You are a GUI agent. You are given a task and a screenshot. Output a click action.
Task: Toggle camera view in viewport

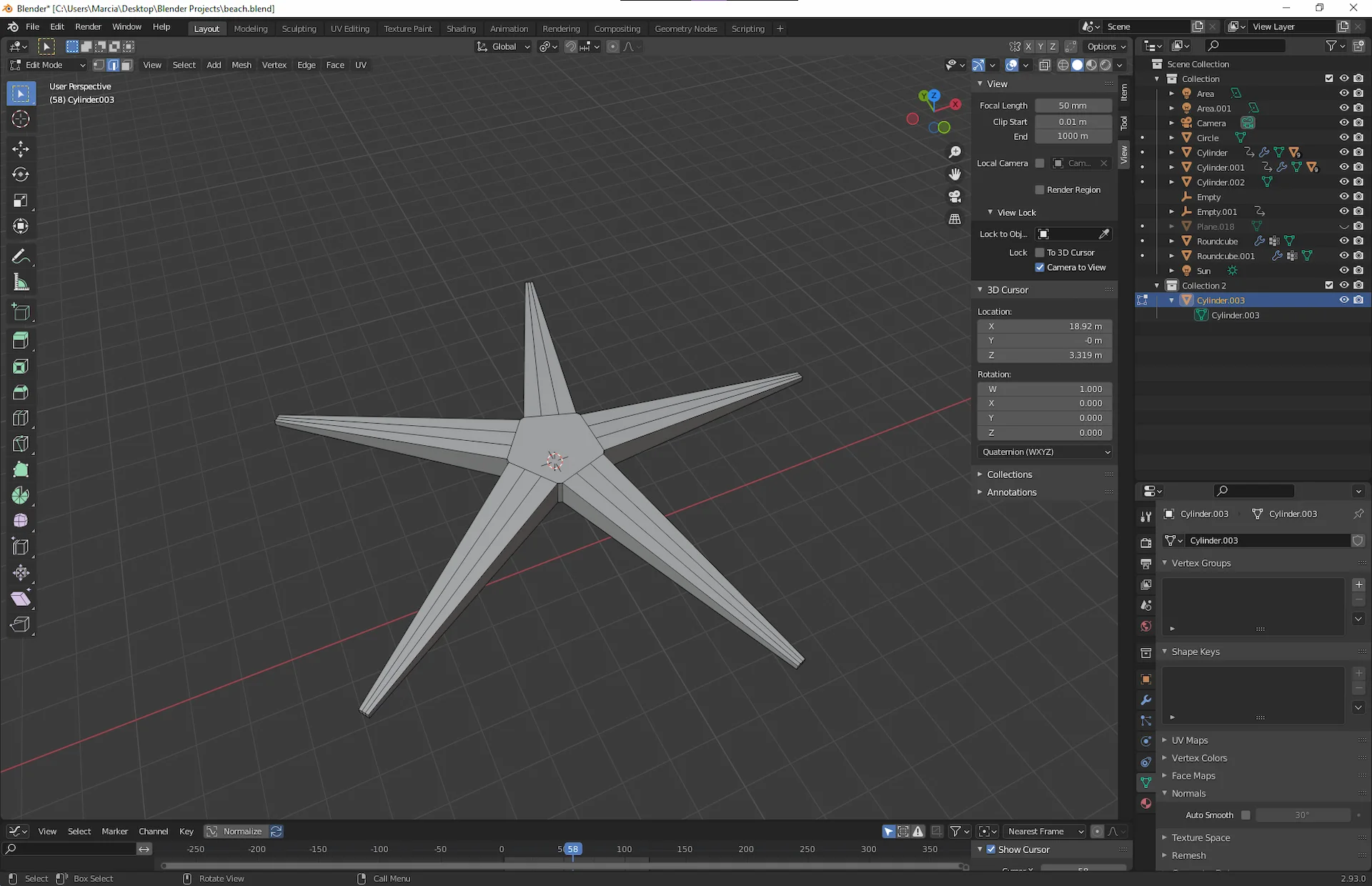(955, 196)
